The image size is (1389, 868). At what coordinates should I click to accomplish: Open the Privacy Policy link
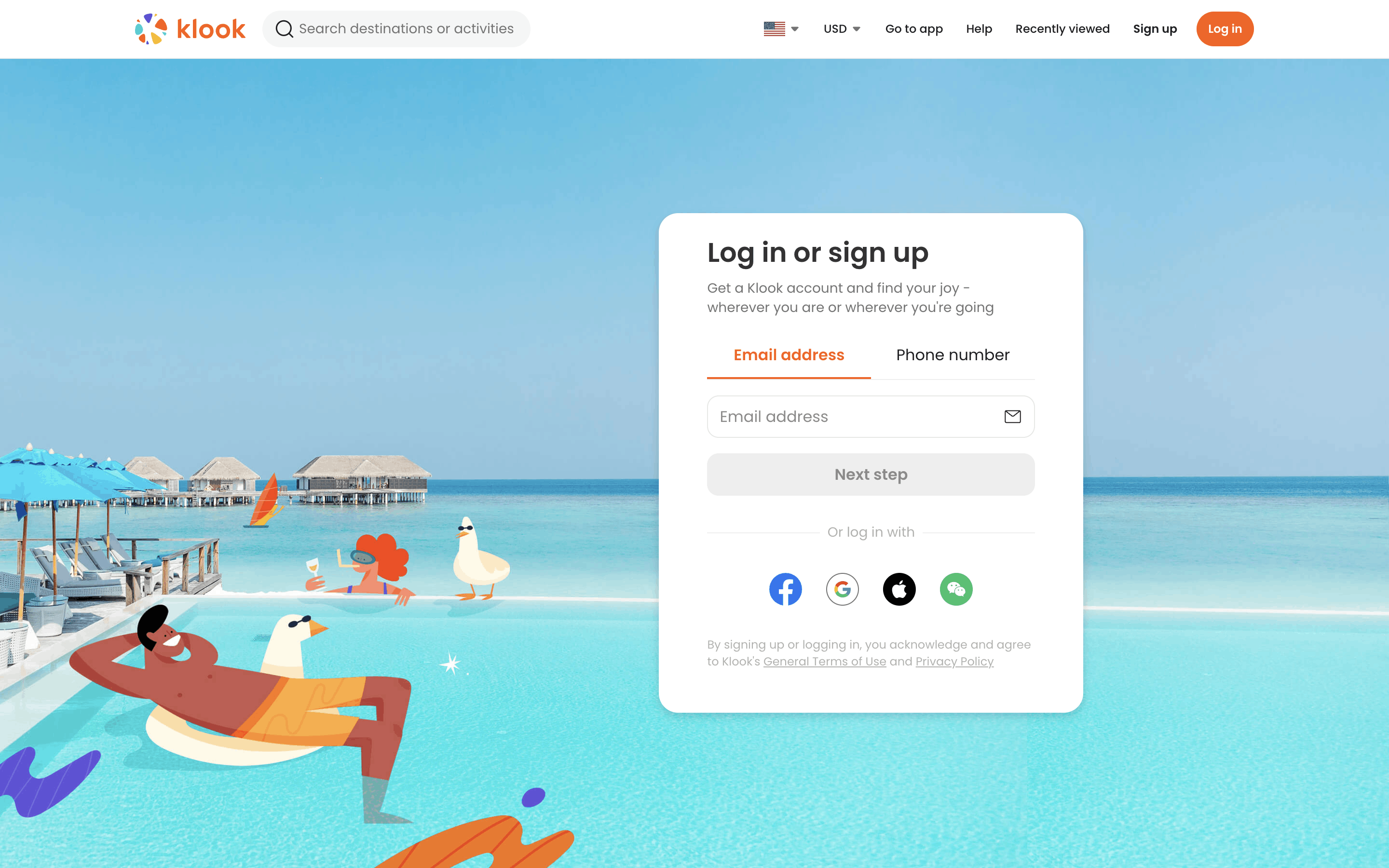pos(954,661)
